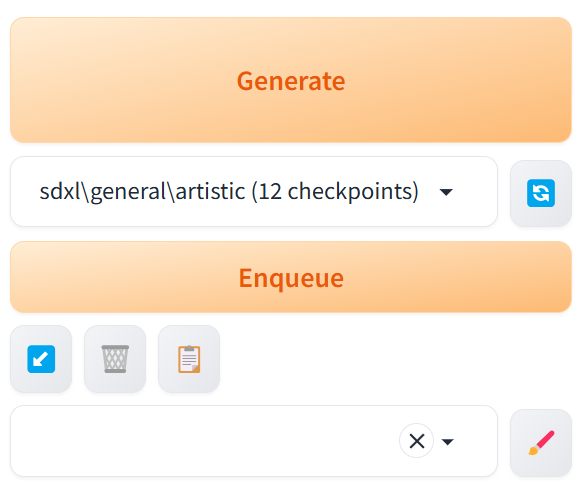Reload checkpoints using the blue sync icon
The image size is (583, 490).
[x=541, y=193]
